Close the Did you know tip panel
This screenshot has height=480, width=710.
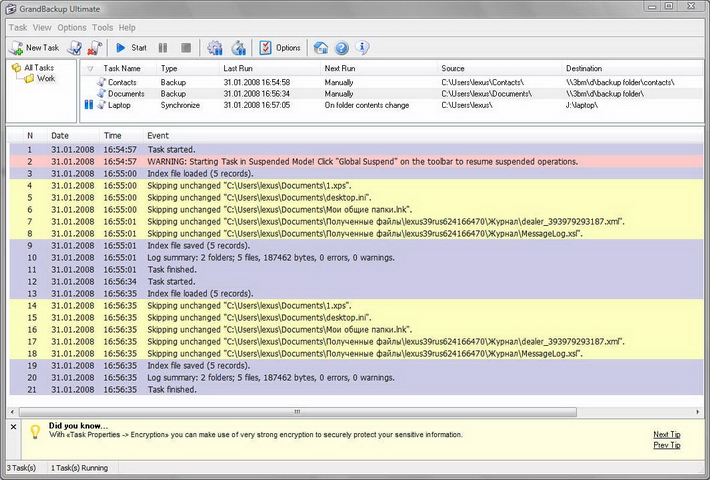click(x=12, y=427)
